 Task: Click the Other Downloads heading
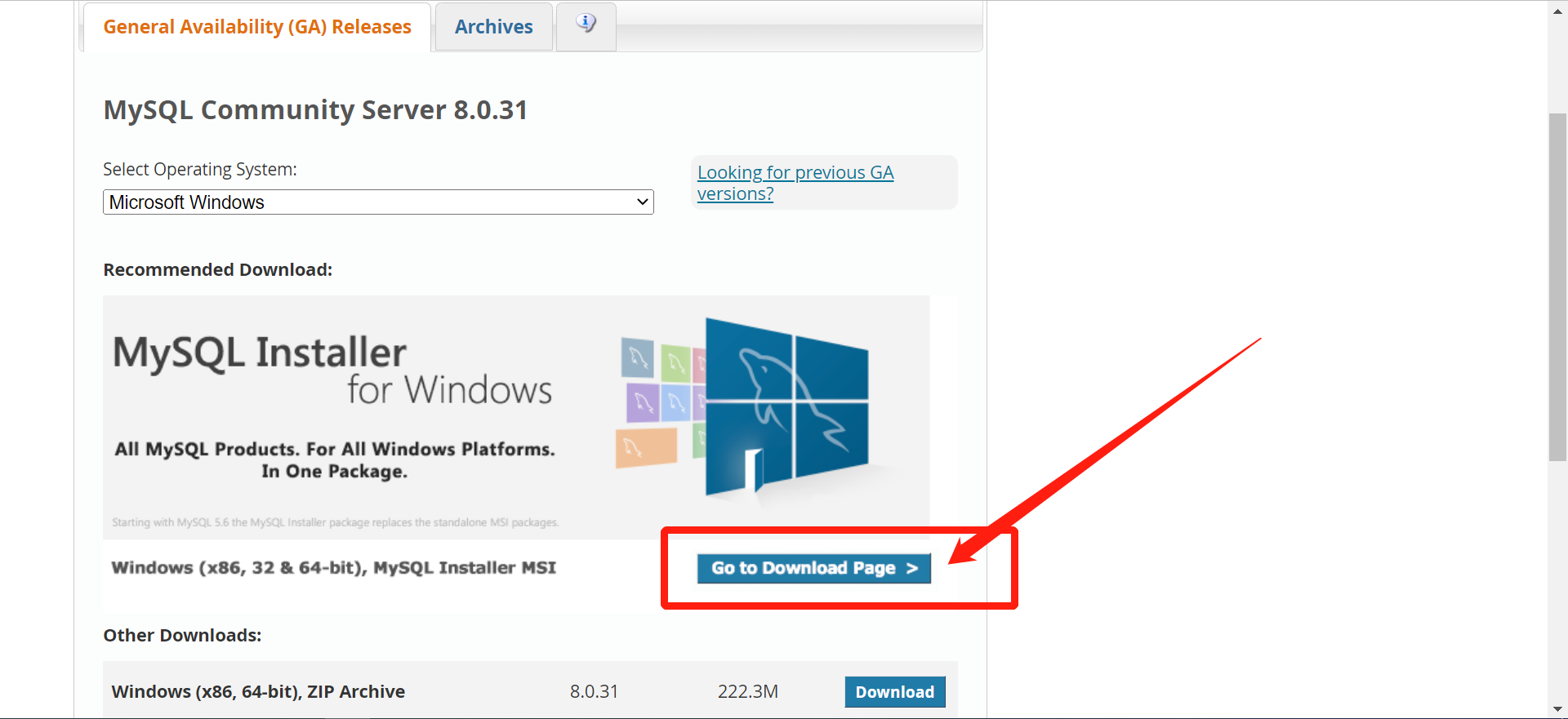tap(182, 636)
